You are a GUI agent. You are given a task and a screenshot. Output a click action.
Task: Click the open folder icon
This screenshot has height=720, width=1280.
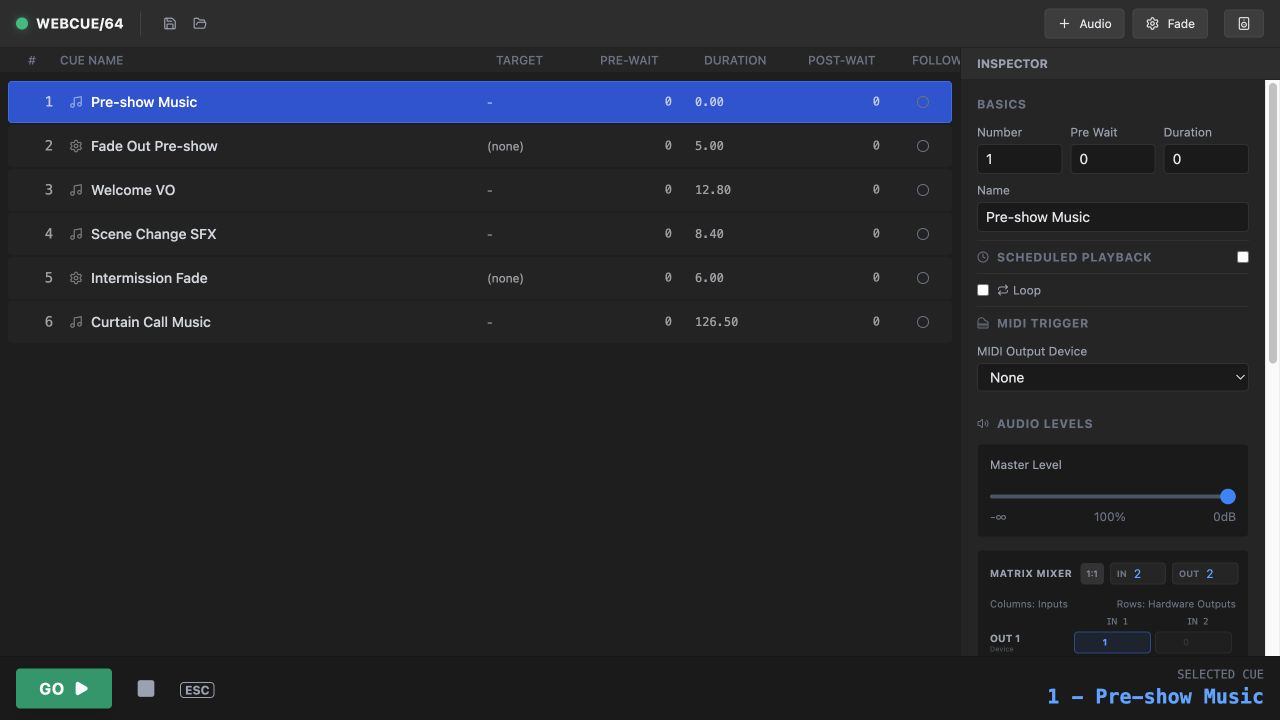tap(200, 23)
